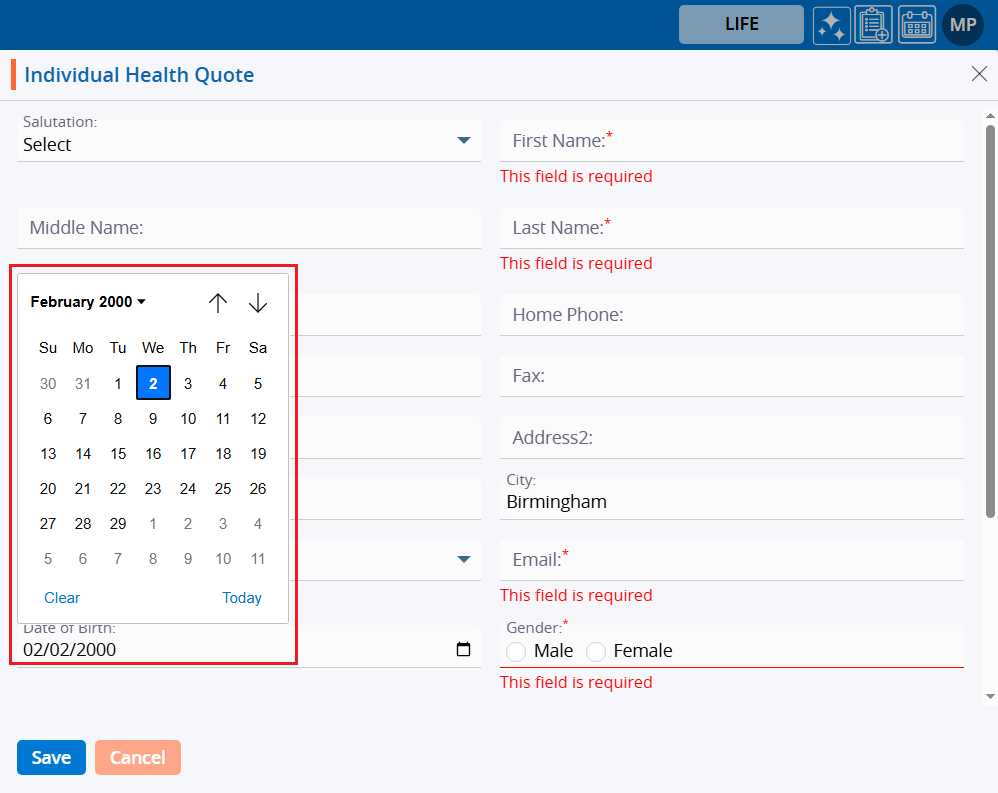
Task: Open the February 2000 month selector
Action: tap(88, 302)
